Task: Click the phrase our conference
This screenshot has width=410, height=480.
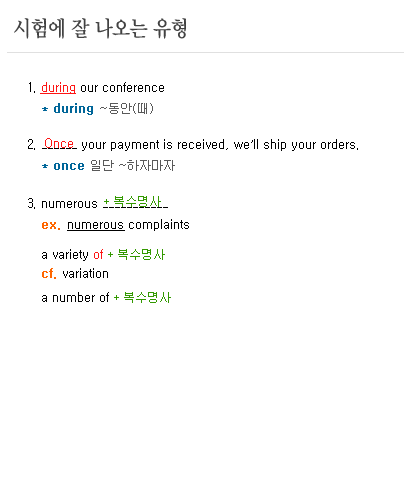Action: click(122, 88)
